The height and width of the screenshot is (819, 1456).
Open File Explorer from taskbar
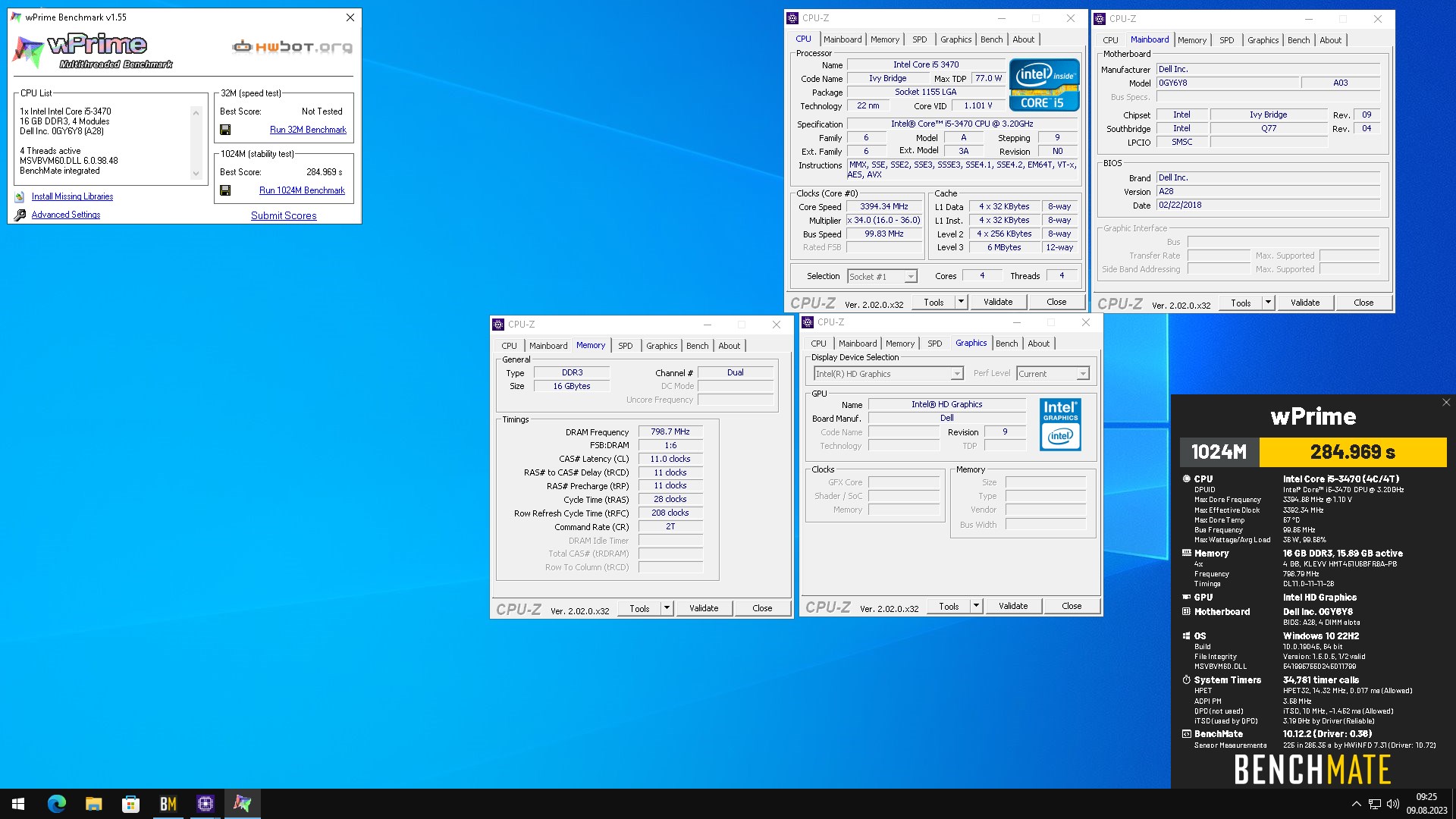point(93,804)
